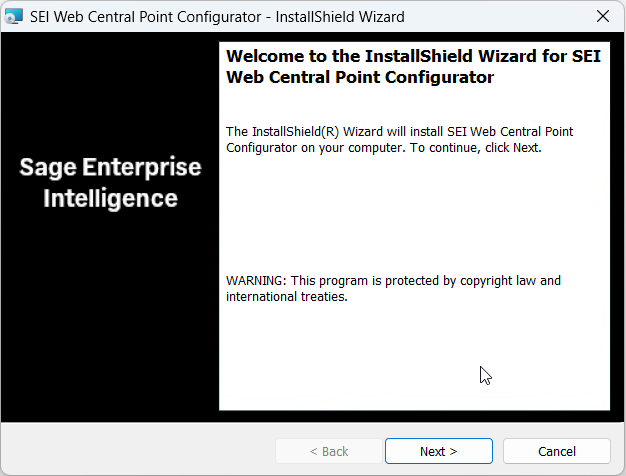
Task: Click Next to continue the installation
Action: pyautogui.click(x=438, y=451)
